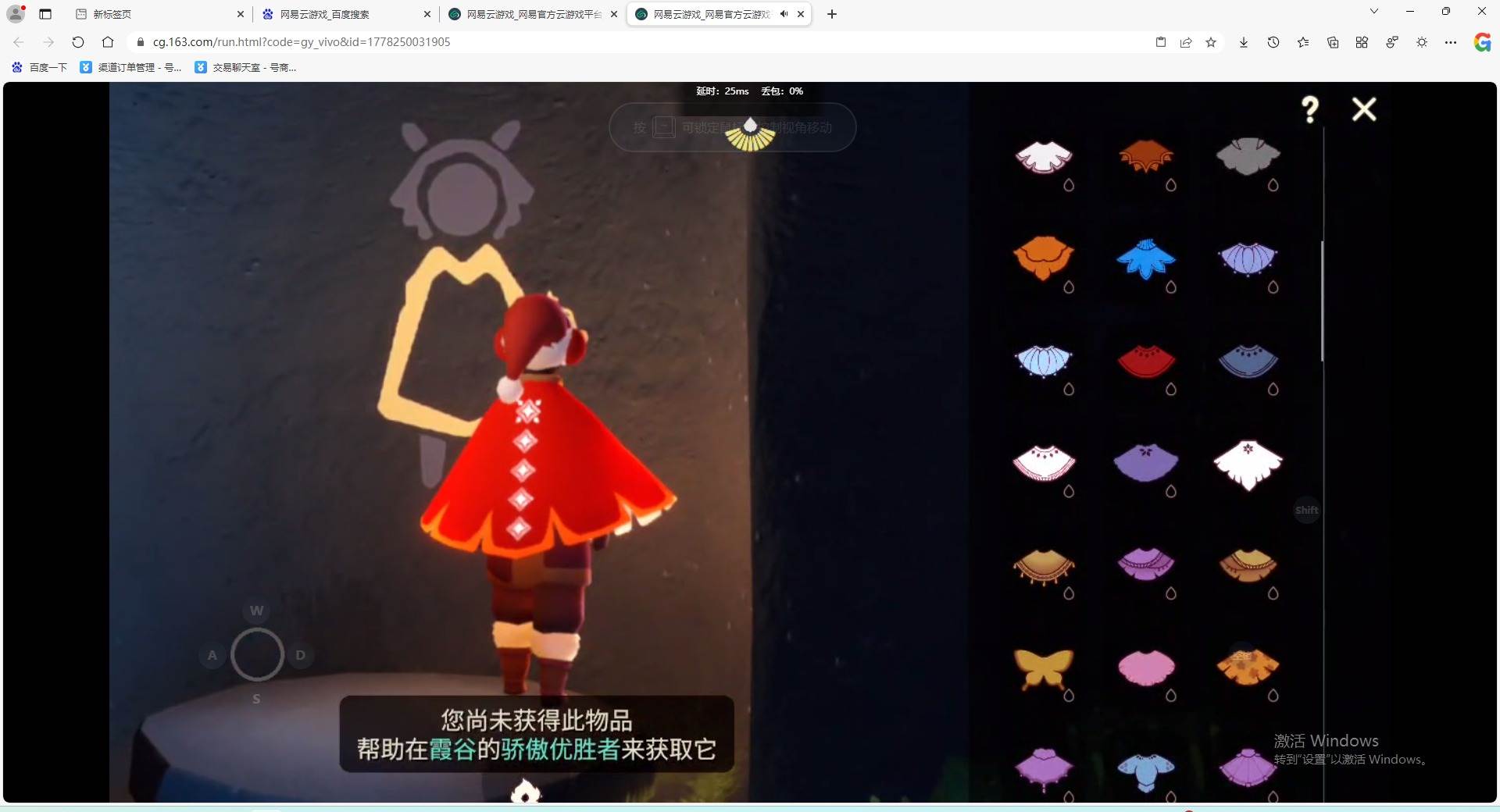Viewport: 1500px width, 812px height.
Task: Select the large white snowflake cape
Action: click(x=1248, y=465)
